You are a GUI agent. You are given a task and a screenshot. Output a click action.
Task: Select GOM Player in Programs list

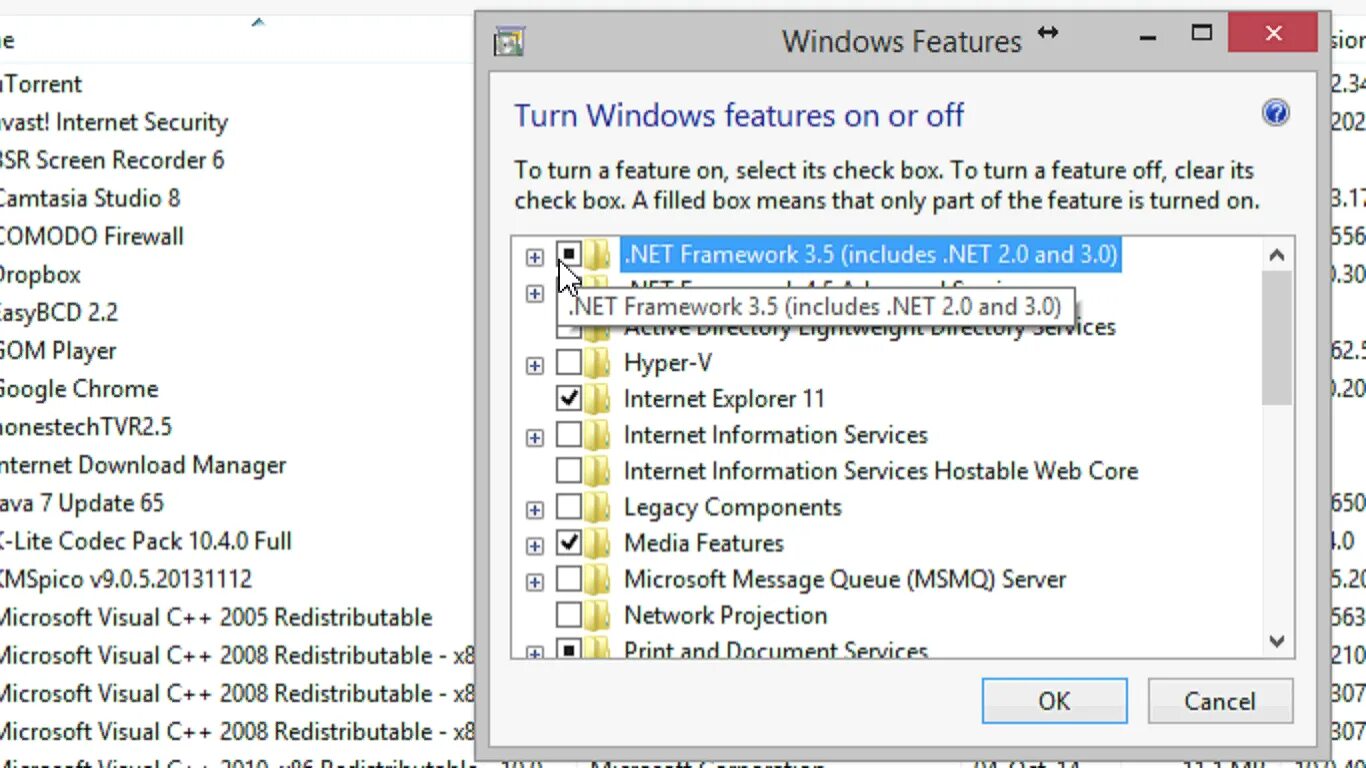click(58, 350)
